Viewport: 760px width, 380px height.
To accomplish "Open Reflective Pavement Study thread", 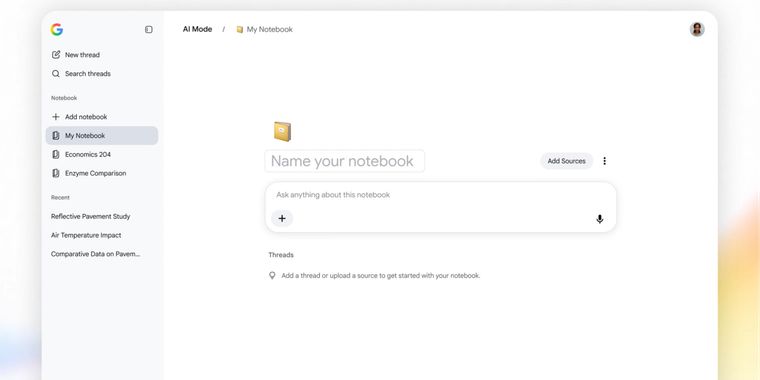I will pos(91,216).
